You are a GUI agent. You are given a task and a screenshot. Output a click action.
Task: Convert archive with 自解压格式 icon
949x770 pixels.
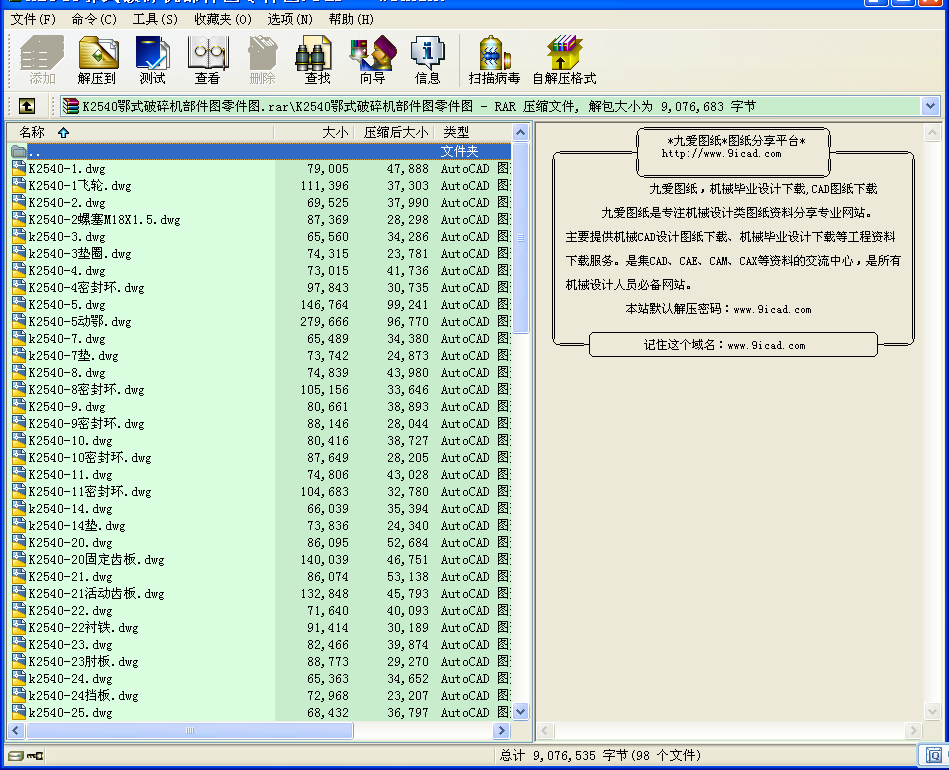tap(563, 58)
